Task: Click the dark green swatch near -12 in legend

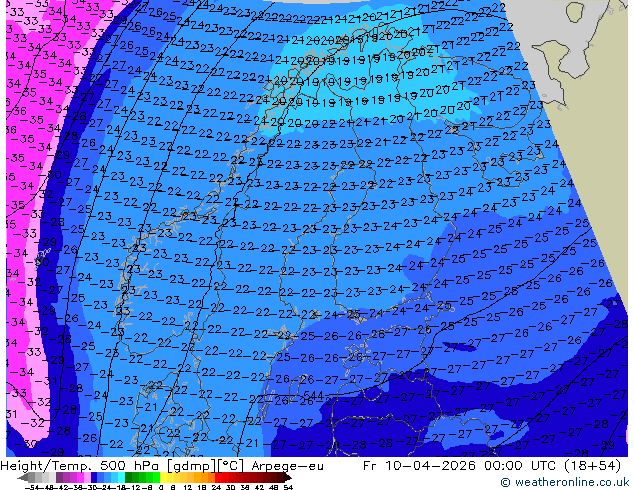Action: click(x=129, y=477)
